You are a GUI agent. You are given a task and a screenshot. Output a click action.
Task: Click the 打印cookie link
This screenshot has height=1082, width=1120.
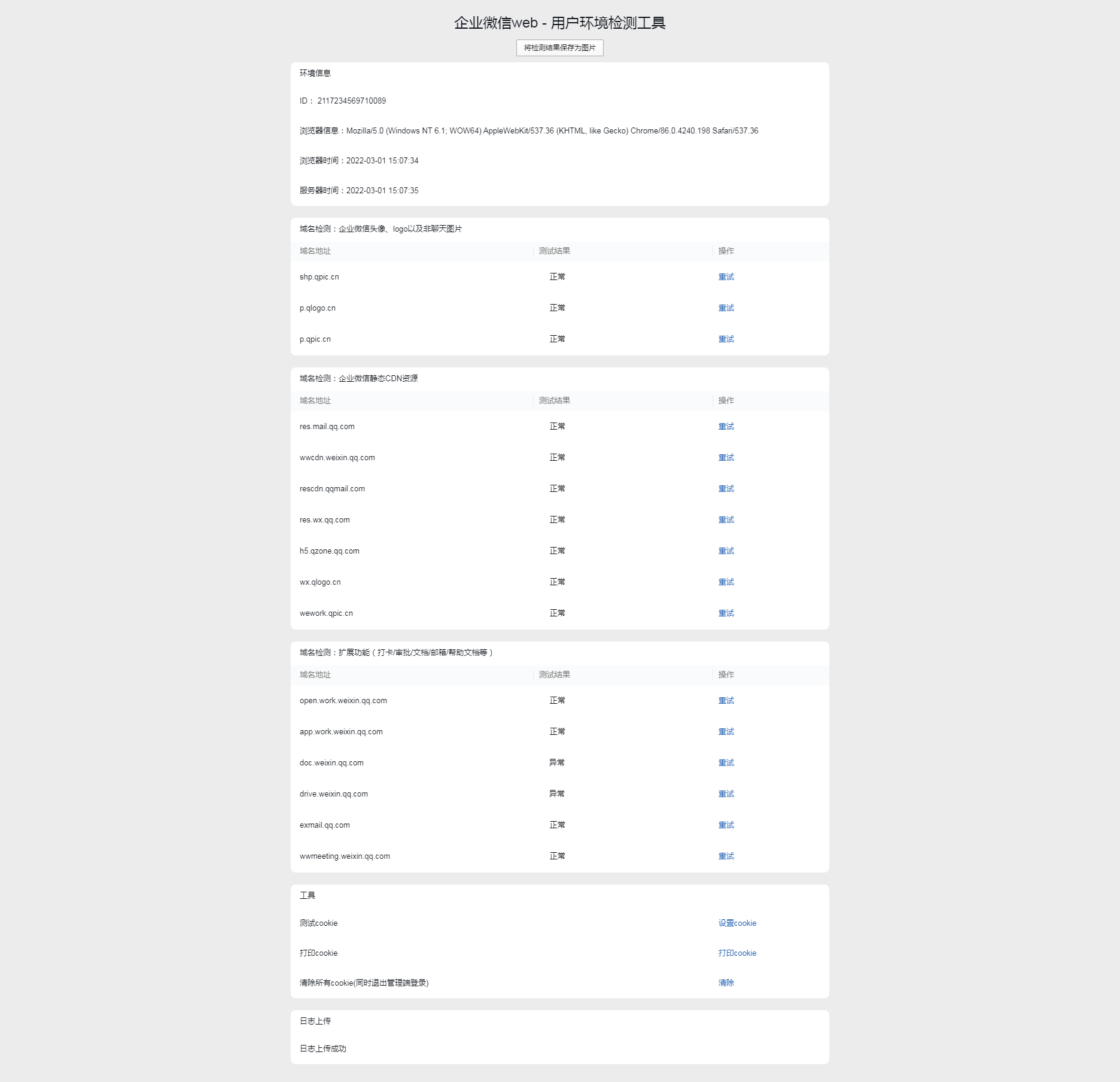[x=737, y=953]
